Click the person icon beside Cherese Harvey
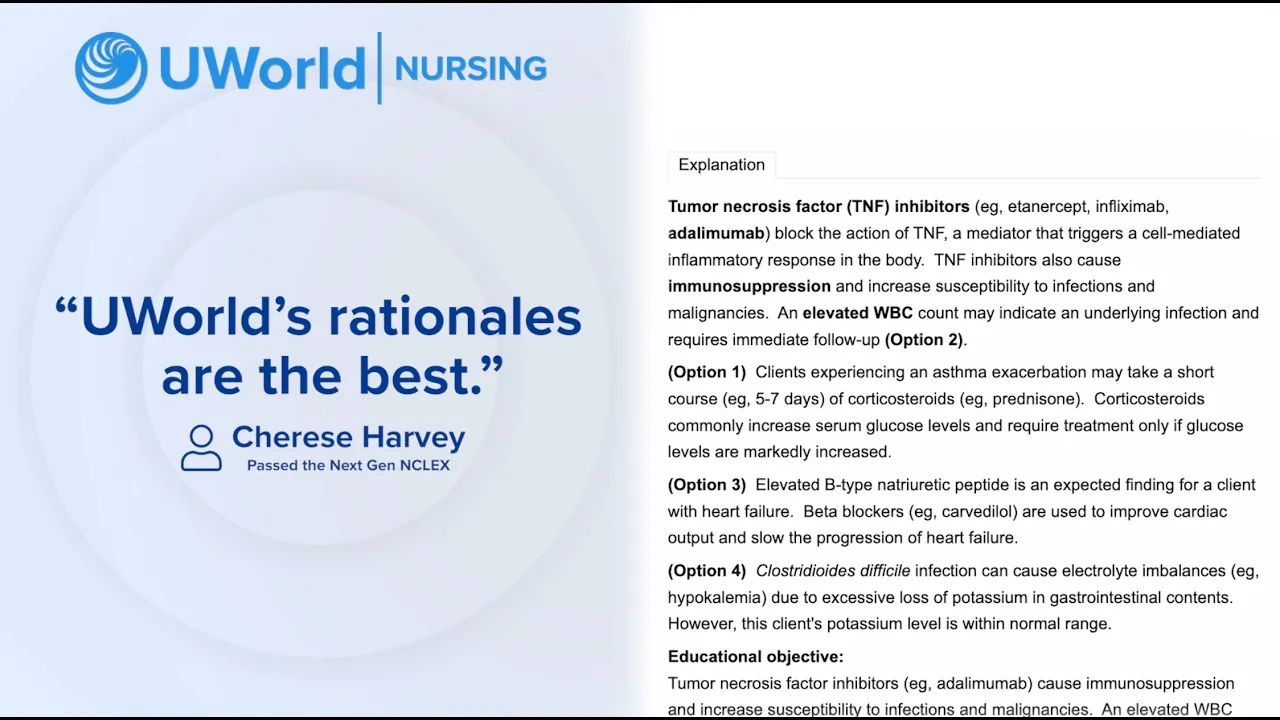This screenshot has height=720, width=1280. click(201, 448)
